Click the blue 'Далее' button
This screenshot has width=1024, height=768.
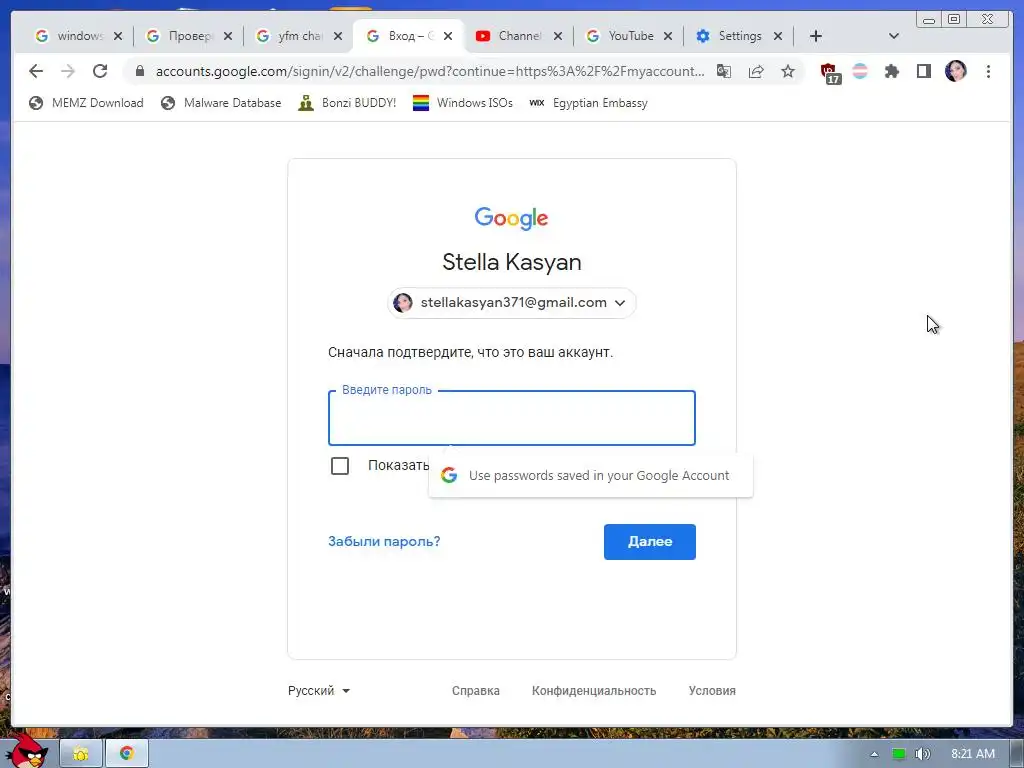[650, 541]
